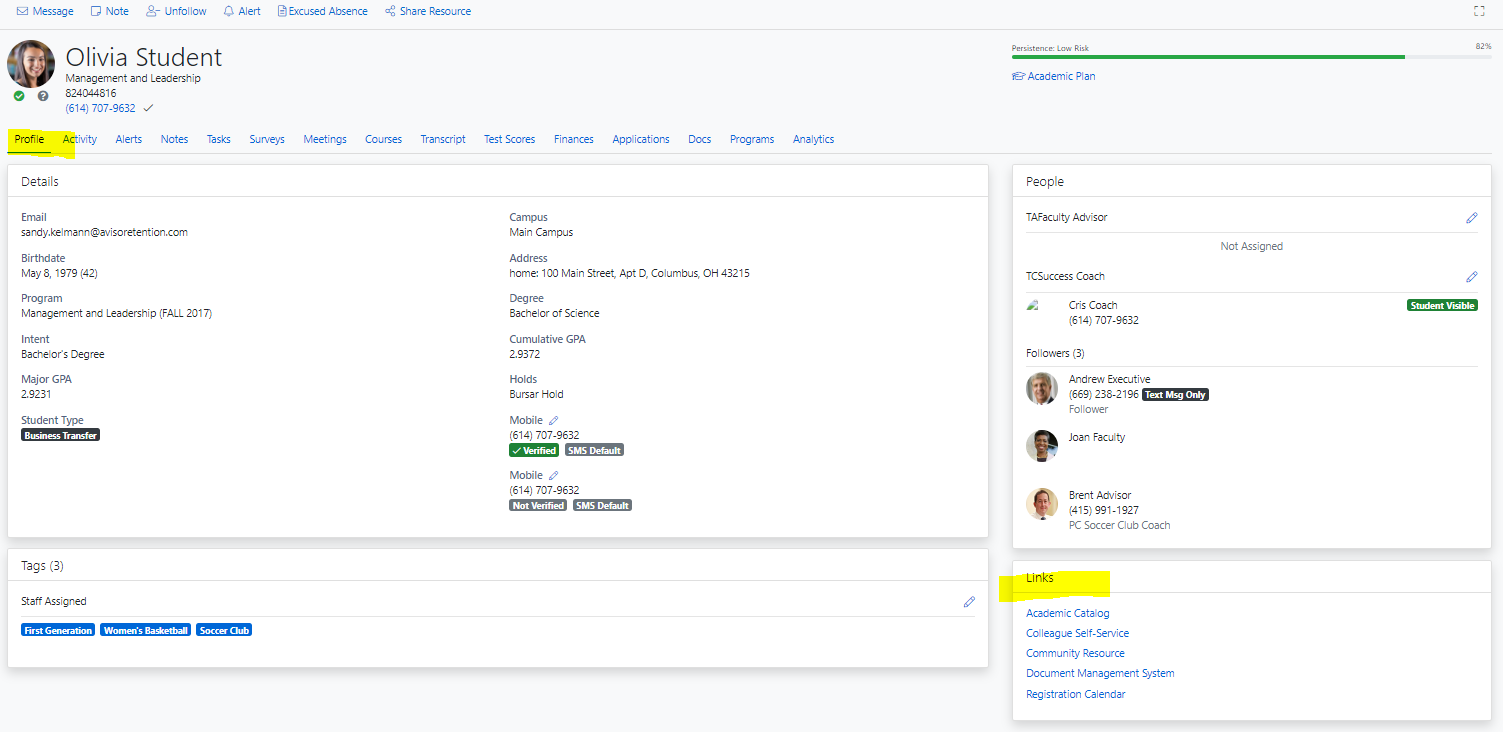The image size is (1503, 732).
Task: View the Transcript tab
Action: 443,139
